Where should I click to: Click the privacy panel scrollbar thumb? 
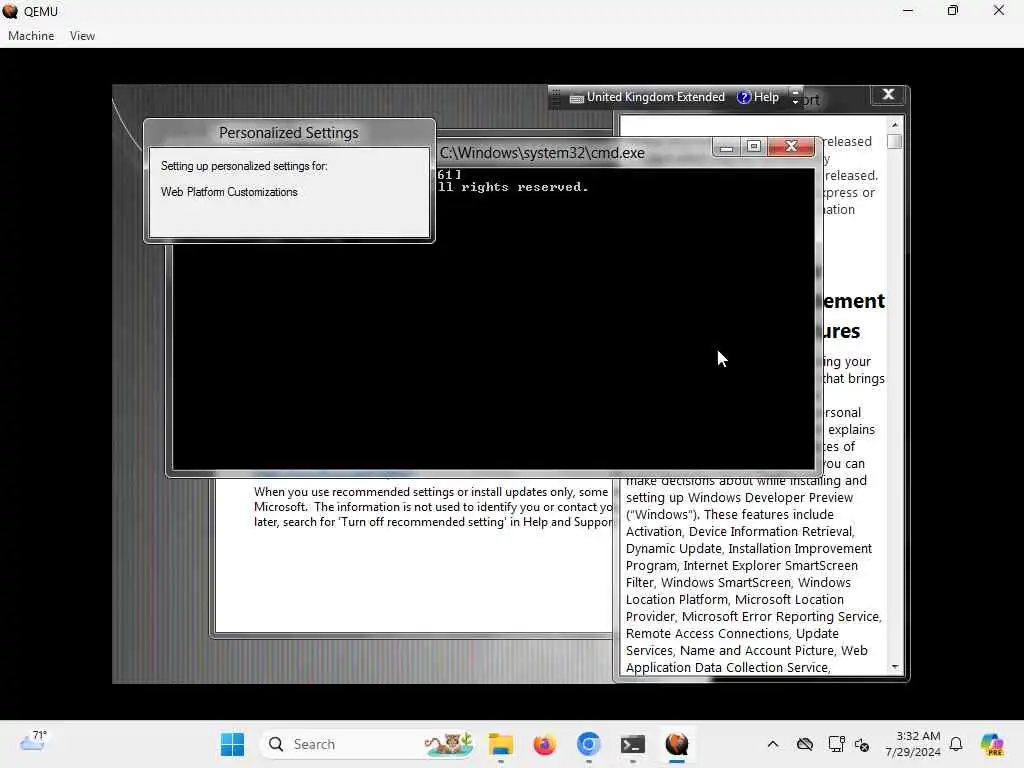[x=895, y=141]
